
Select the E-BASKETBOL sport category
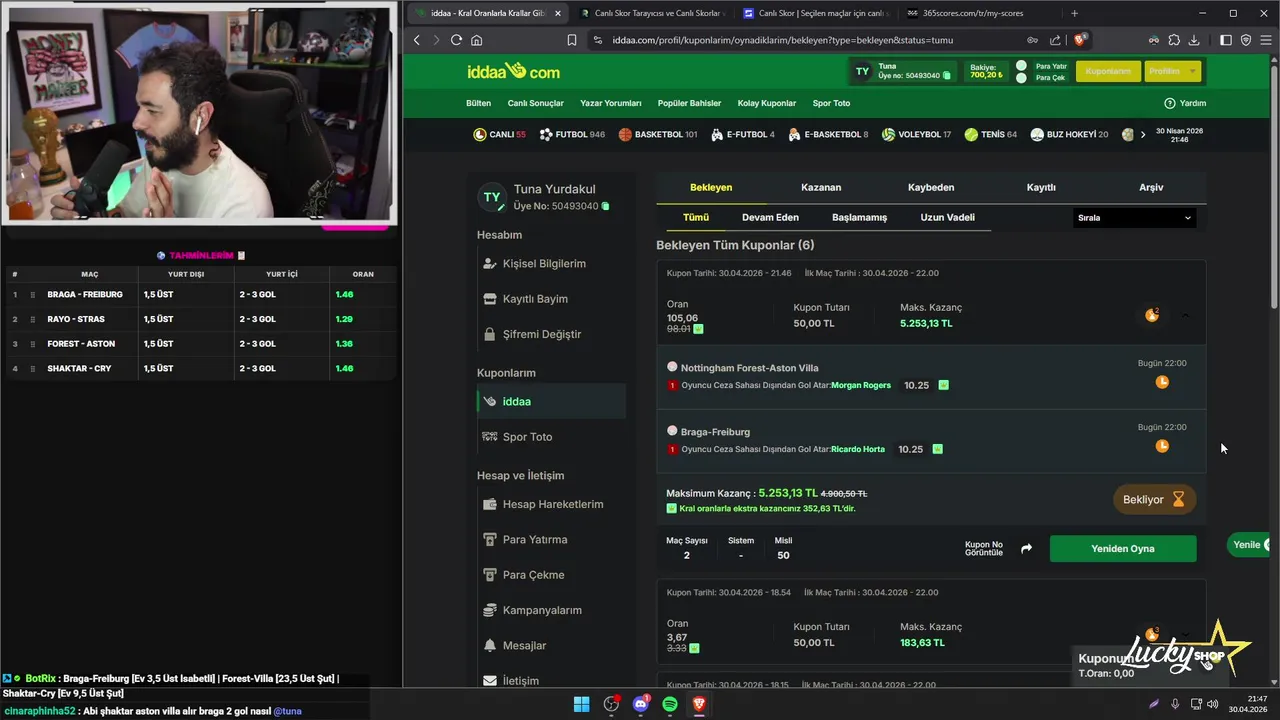point(828,134)
